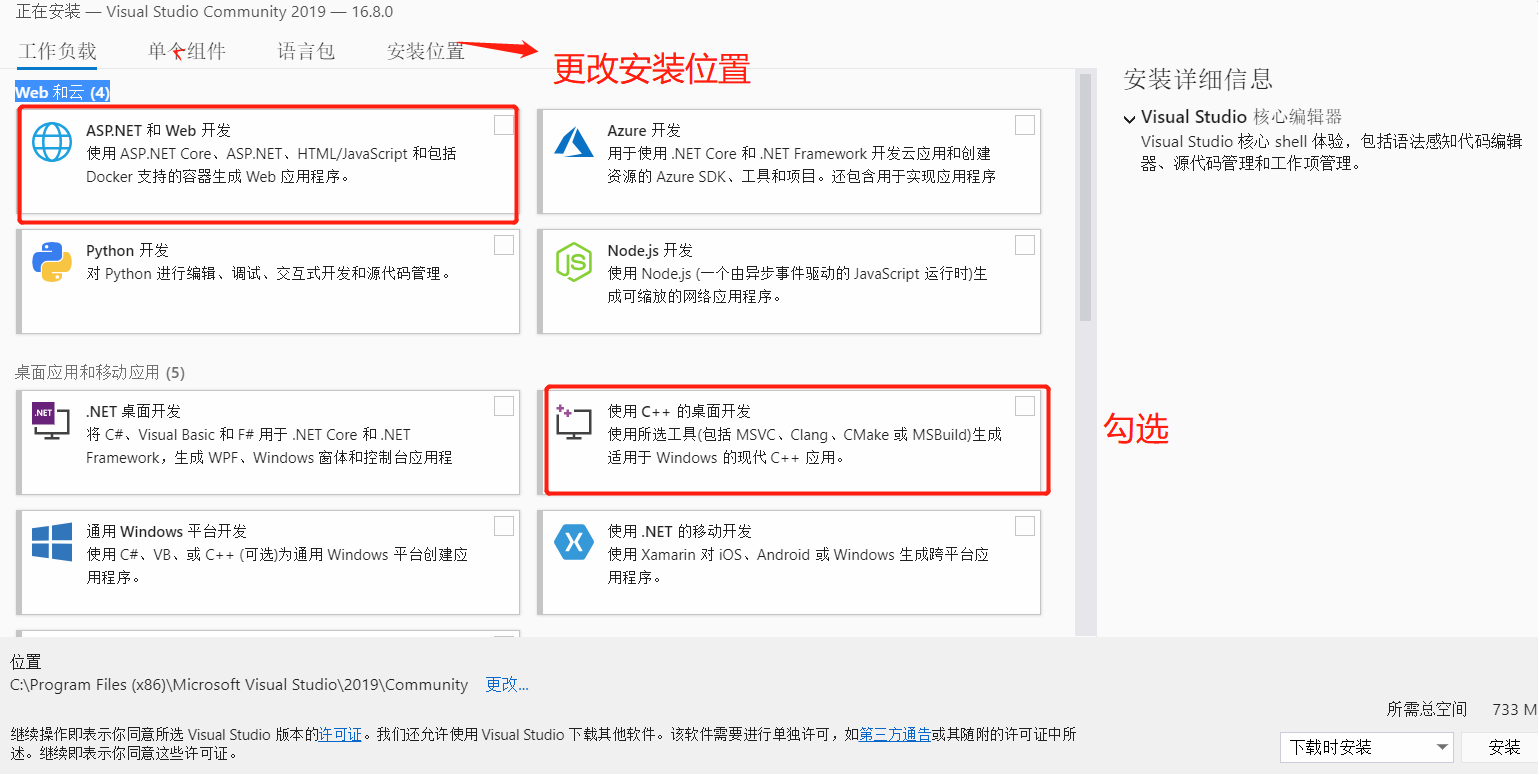The image size is (1538, 774).
Task: Click the workloads list vertical scrollbar thumb
Action: (1085, 196)
